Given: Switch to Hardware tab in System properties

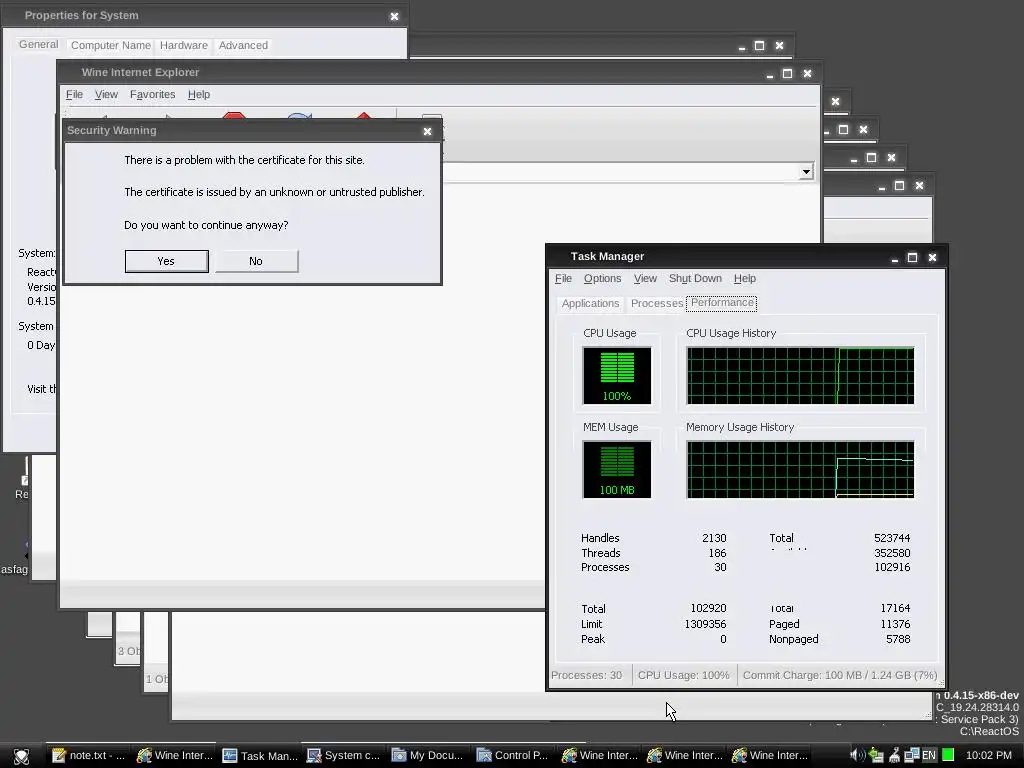Looking at the screenshot, I should (184, 45).
